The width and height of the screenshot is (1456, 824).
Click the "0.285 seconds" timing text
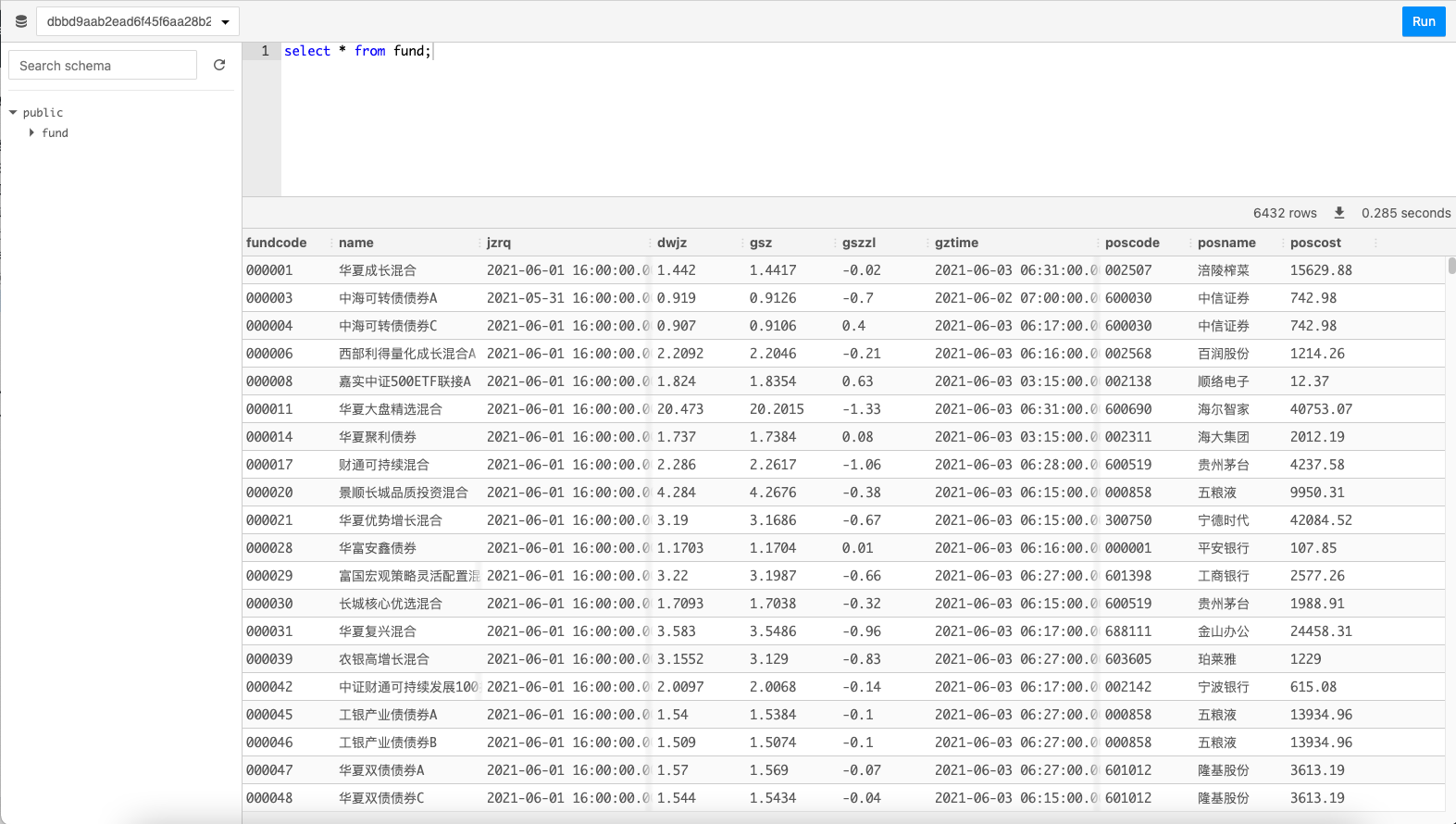(x=1406, y=213)
